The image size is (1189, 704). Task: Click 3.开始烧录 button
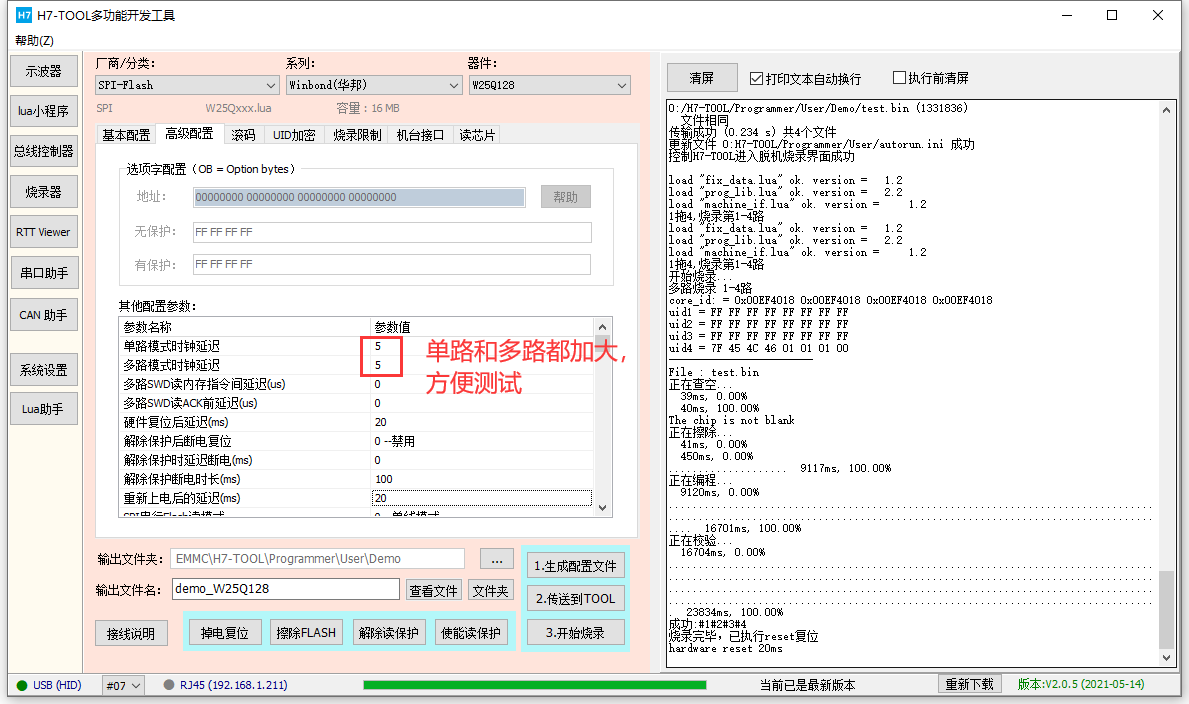coord(576,633)
